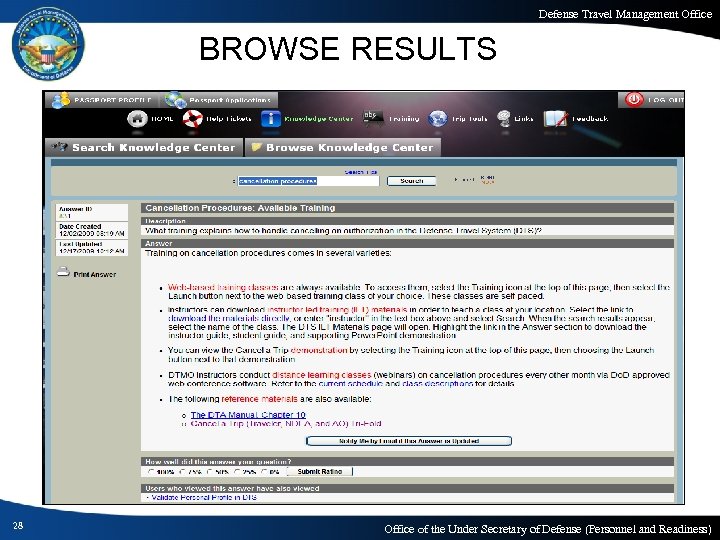Go to Home via the house icon

[x=137, y=119]
